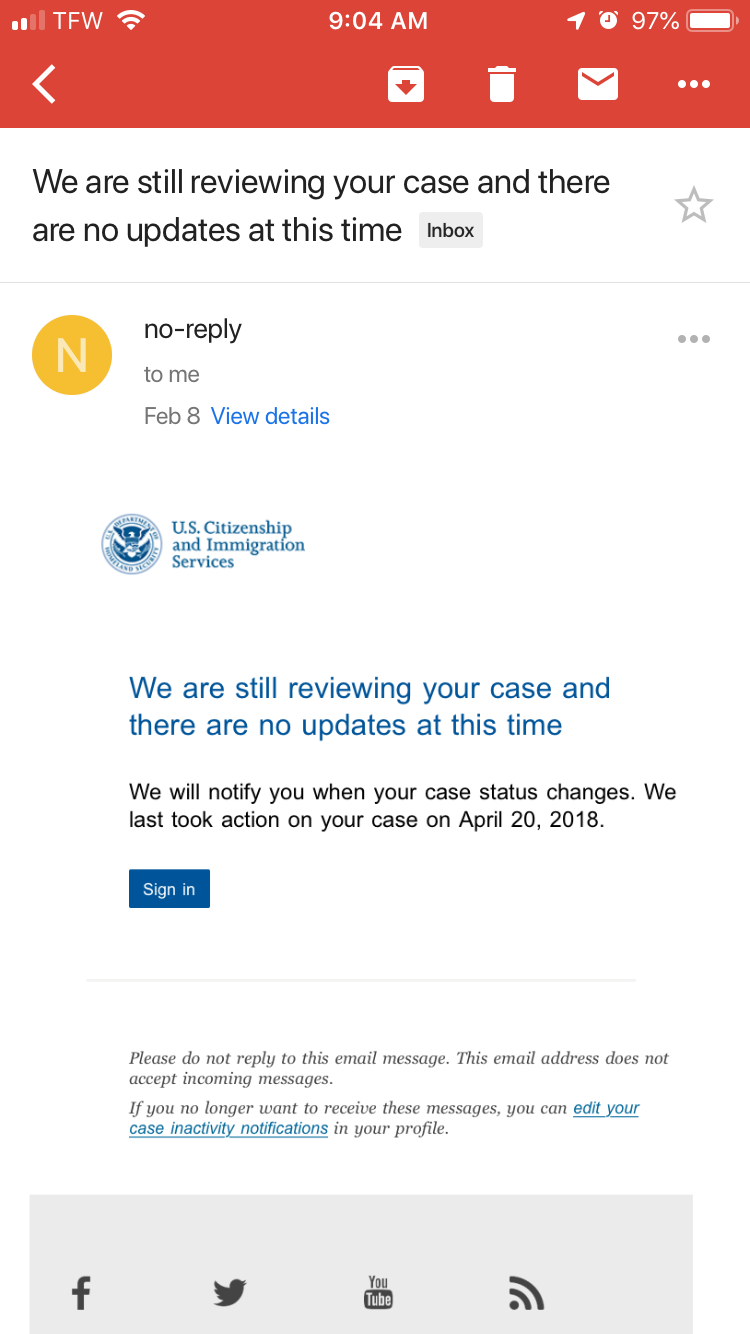Tap the no-reply sender name
Viewport: 750px width, 1334px height.
pyautogui.click(x=193, y=329)
